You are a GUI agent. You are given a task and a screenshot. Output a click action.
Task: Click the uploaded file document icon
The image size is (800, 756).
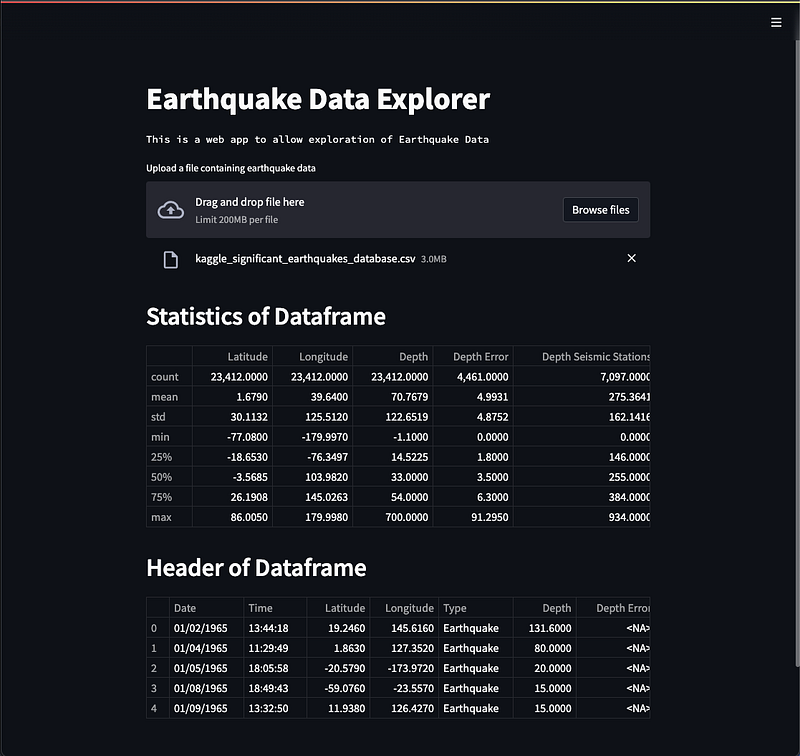tap(170, 259)
